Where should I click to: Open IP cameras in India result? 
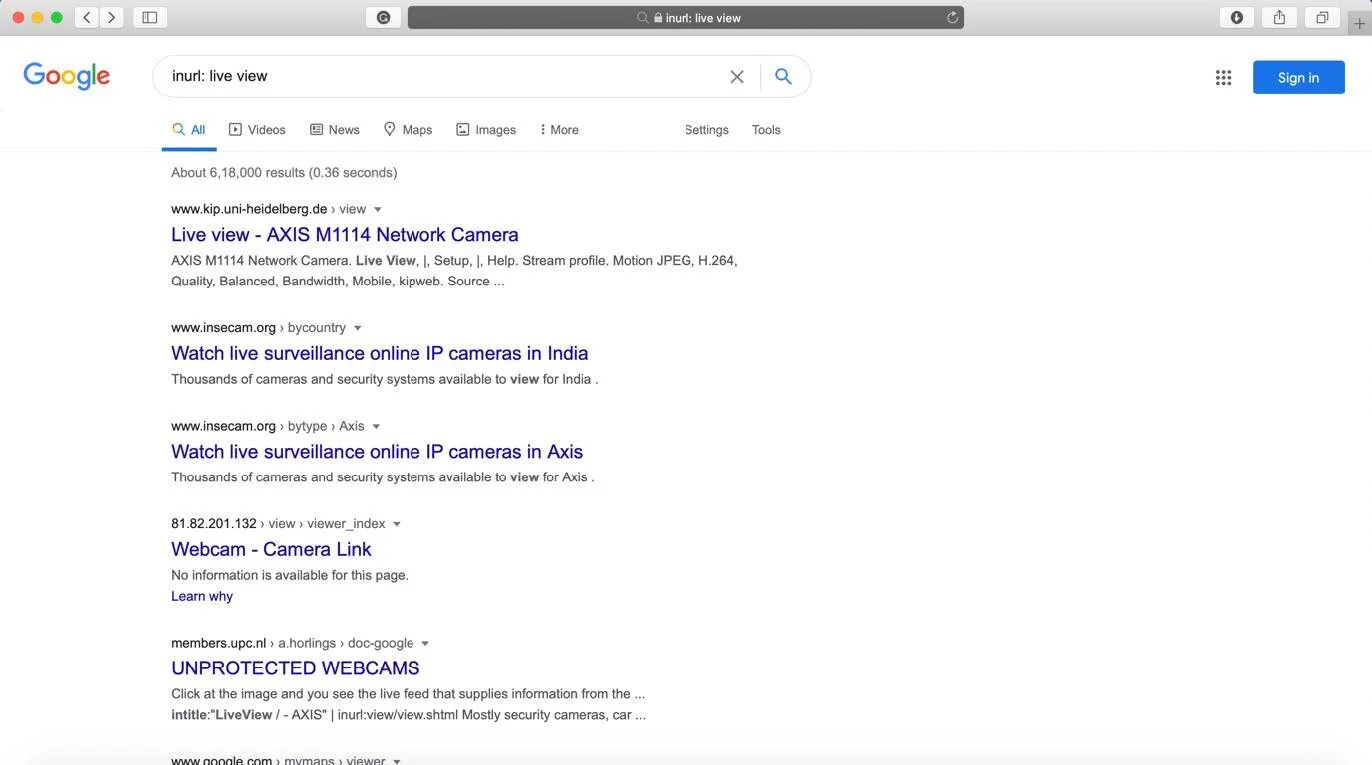coord(380,353)
